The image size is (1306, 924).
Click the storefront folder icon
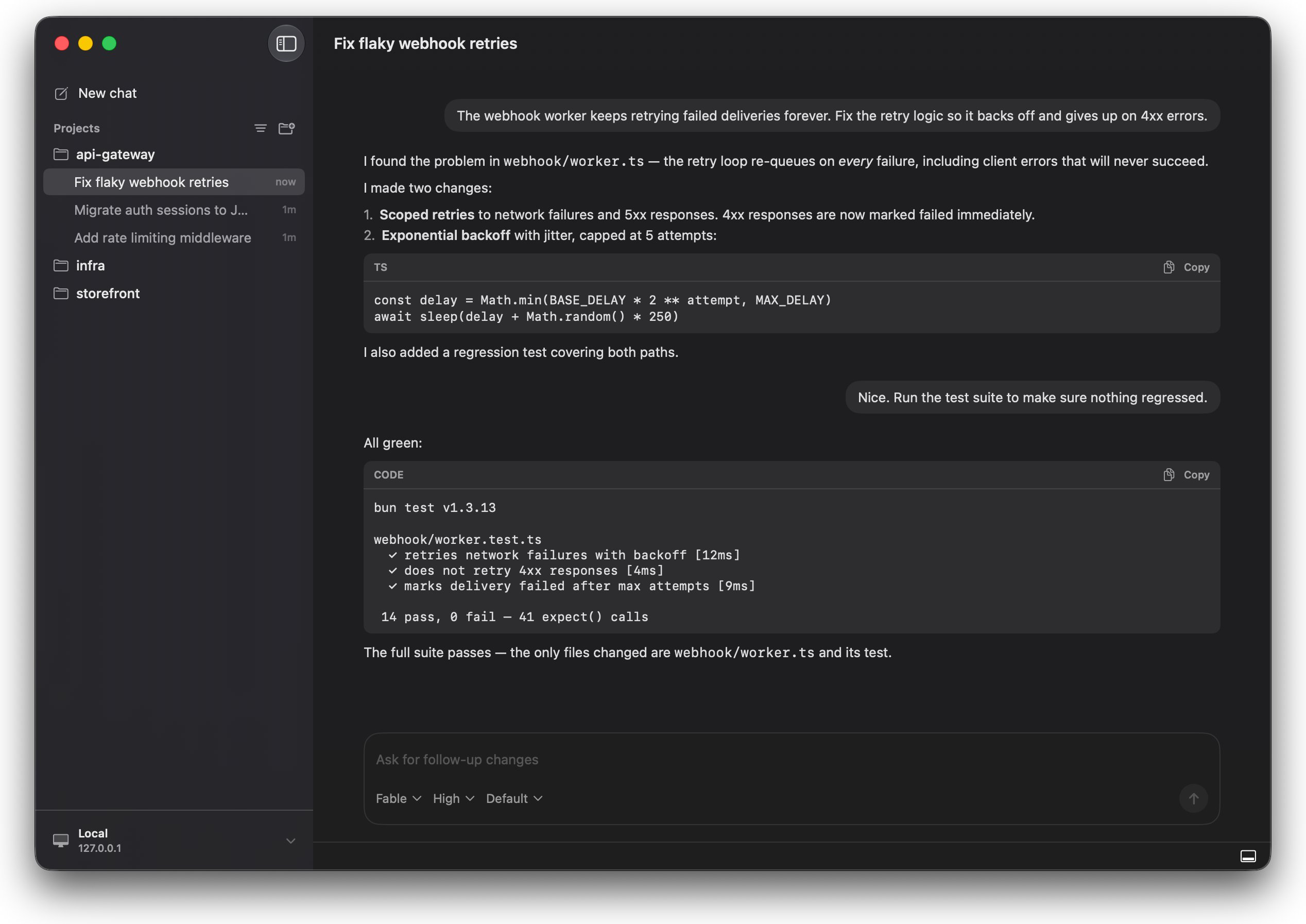coord(61,294)
